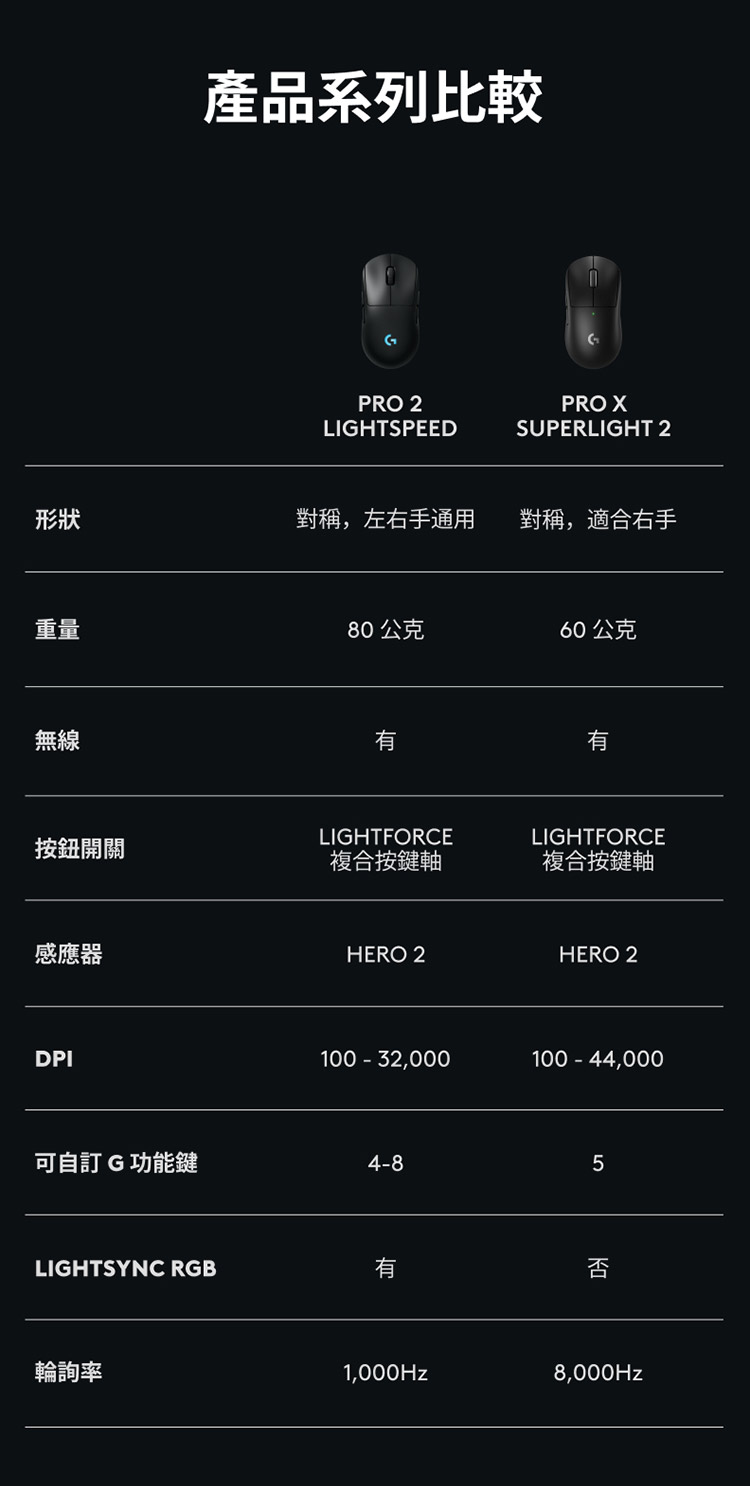Click the 1,000Hz polling rate value

click(386, 1373)
